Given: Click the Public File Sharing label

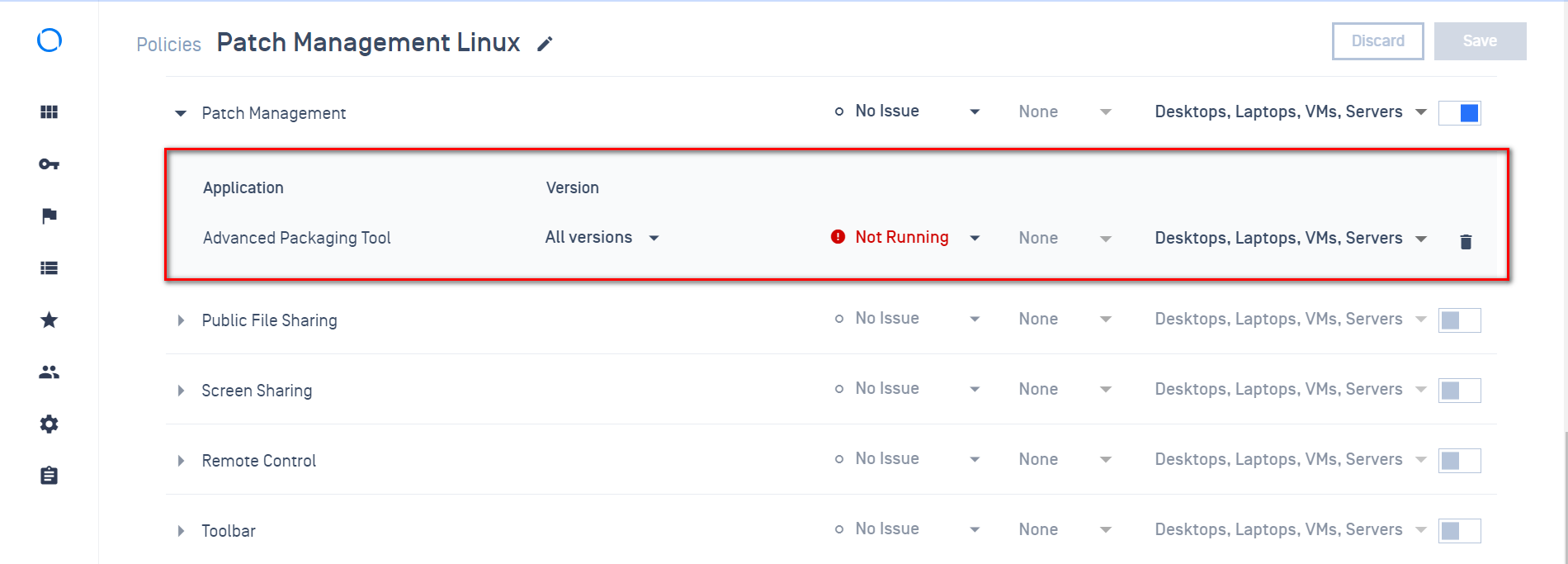Looking at the screenshot, I should (x=270, y=320).
